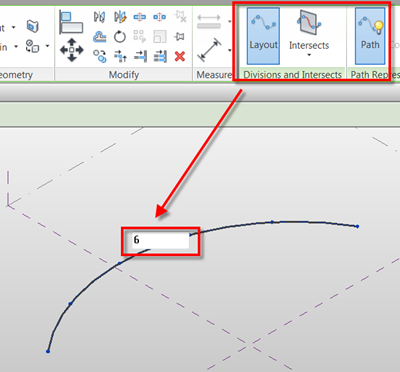Select the Offset tool
Screen dimensions: 400x372
[x=99, y=37]
